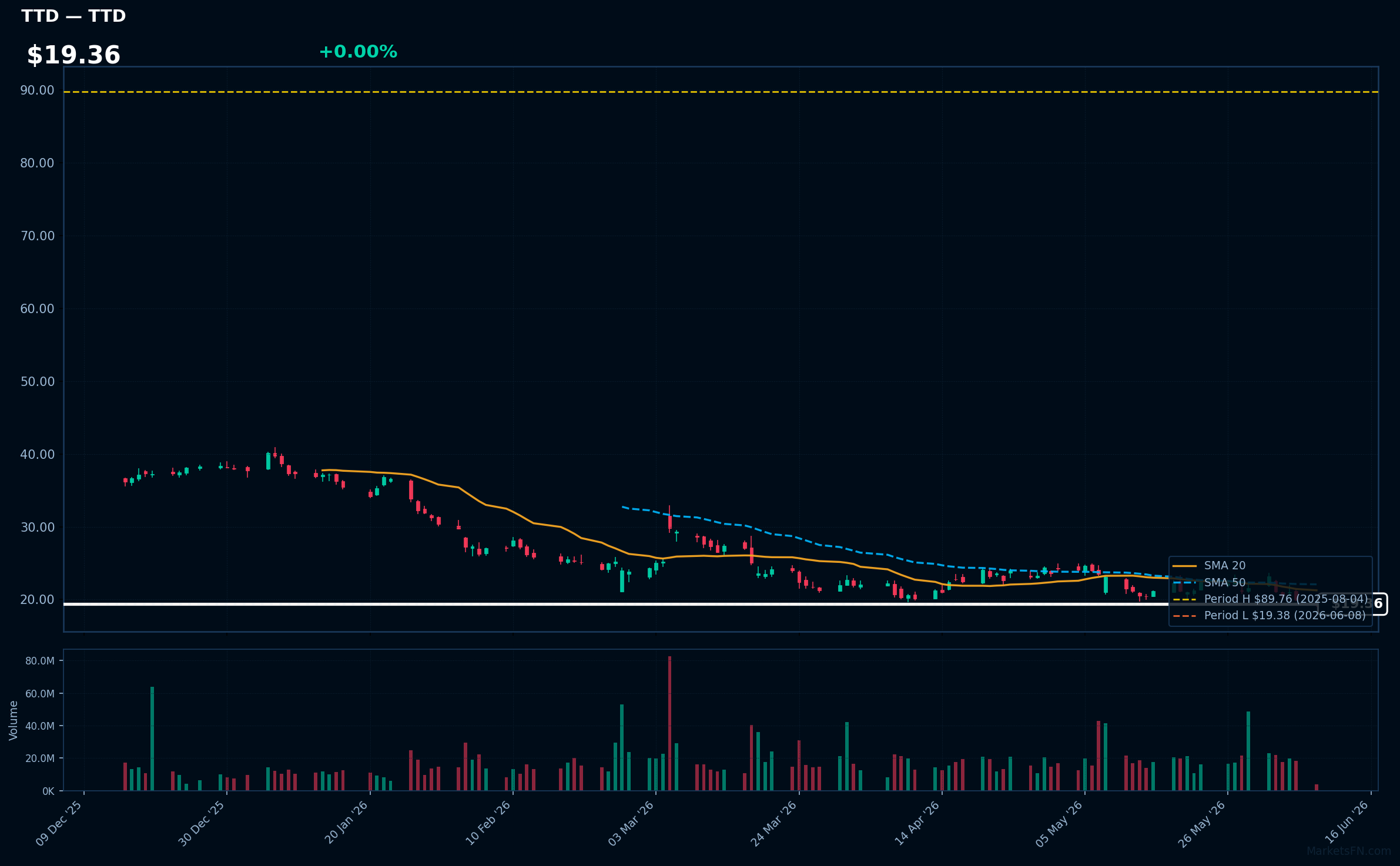Viewport: 1400px width, 866px height.
Task: Click the 90.00 price axis label
Action: click(x=37, y=90)
